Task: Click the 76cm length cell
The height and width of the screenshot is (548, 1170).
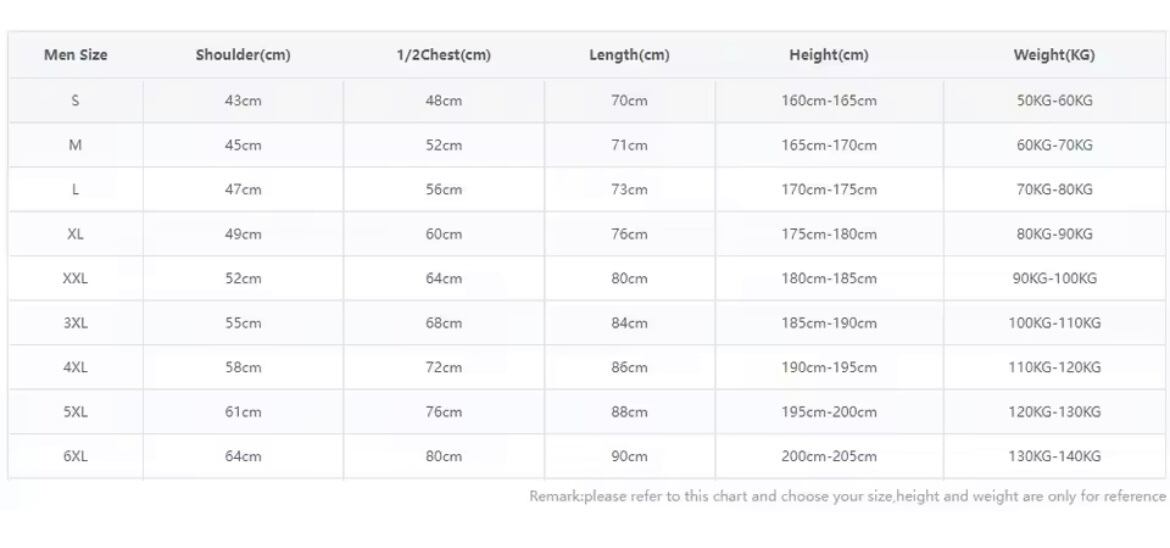Action: tap(629, 234)
